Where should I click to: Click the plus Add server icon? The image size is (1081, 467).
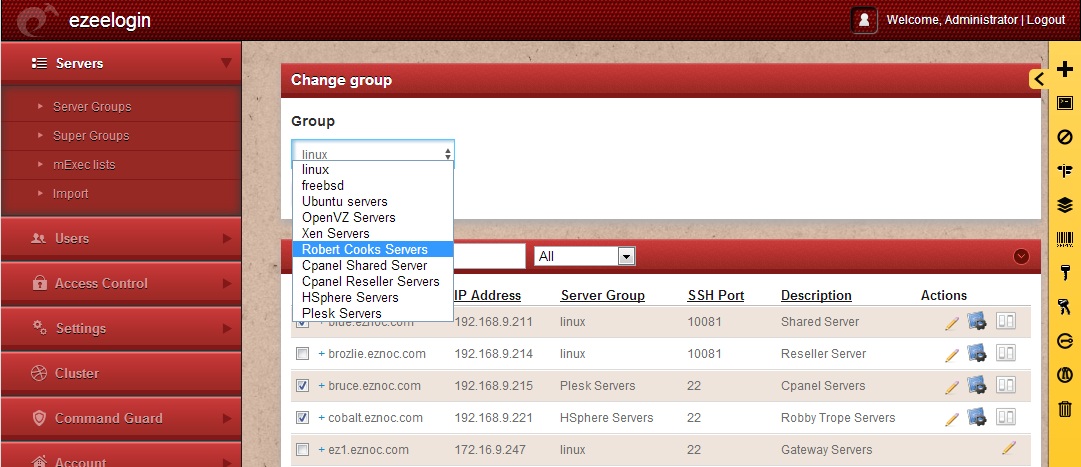tap(1064, 69)
